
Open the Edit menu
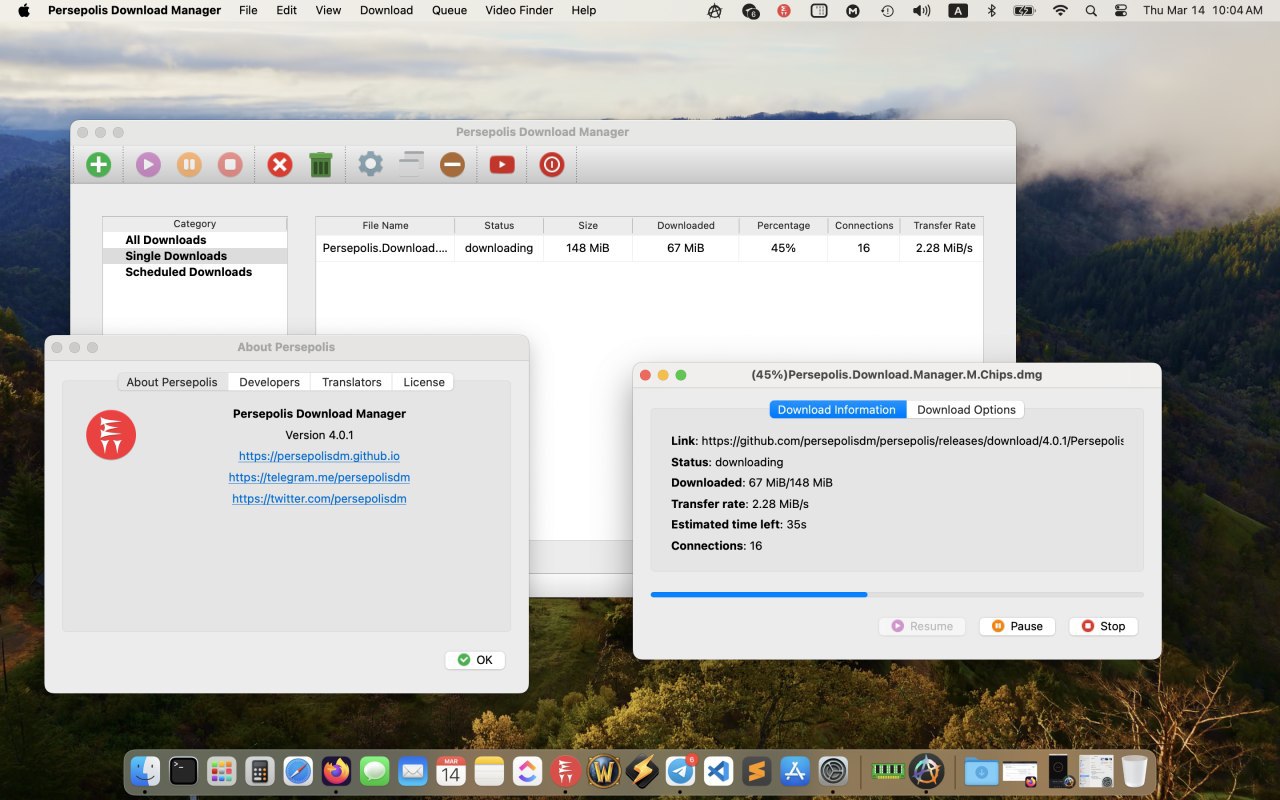pos(287,10)
